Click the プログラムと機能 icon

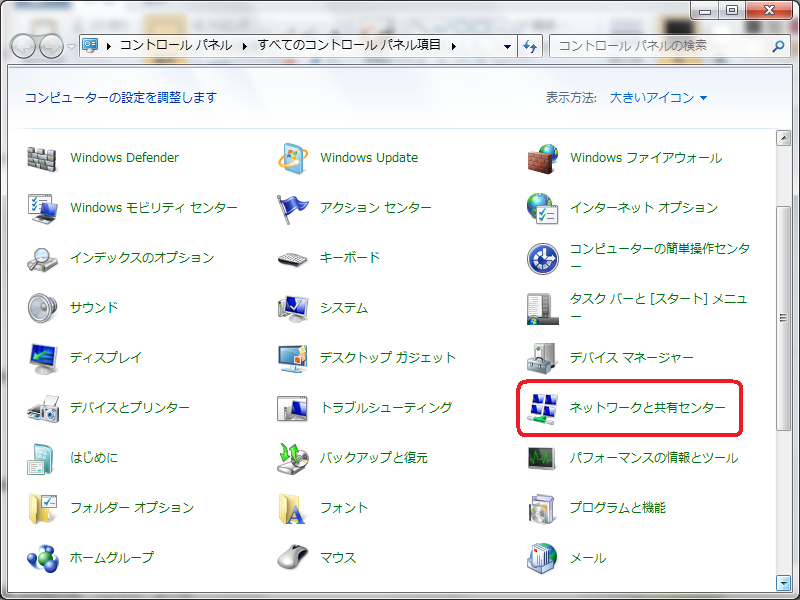pyautogui.click(x=541, y=509)
